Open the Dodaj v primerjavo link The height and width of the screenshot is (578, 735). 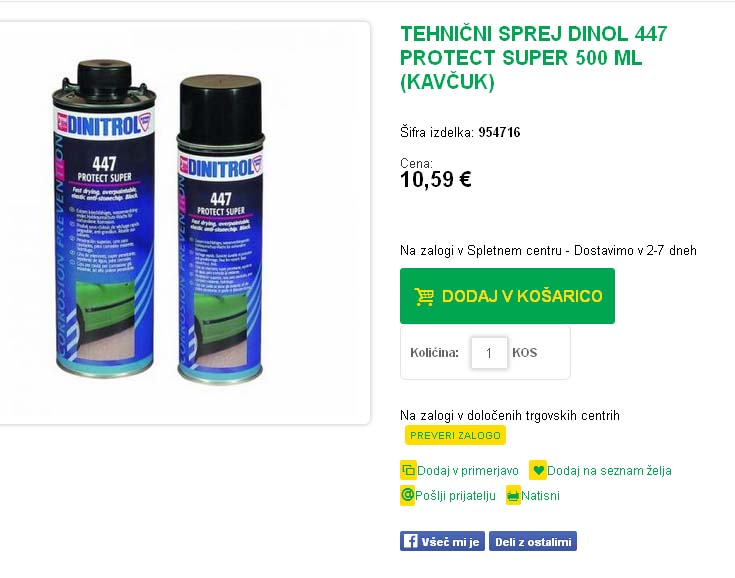click(468, 471)
